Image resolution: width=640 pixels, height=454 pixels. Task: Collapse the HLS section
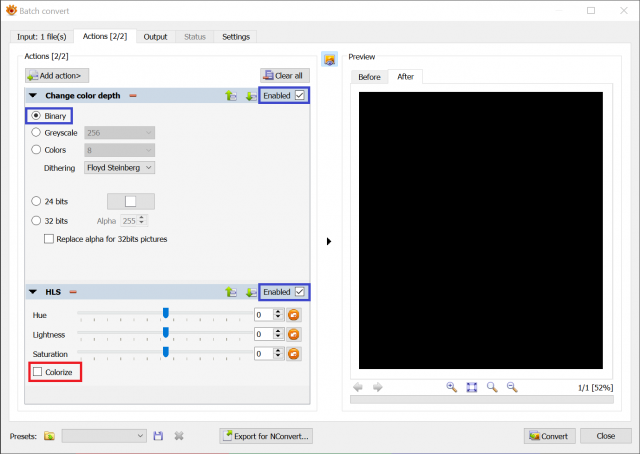tap(33, 292)
